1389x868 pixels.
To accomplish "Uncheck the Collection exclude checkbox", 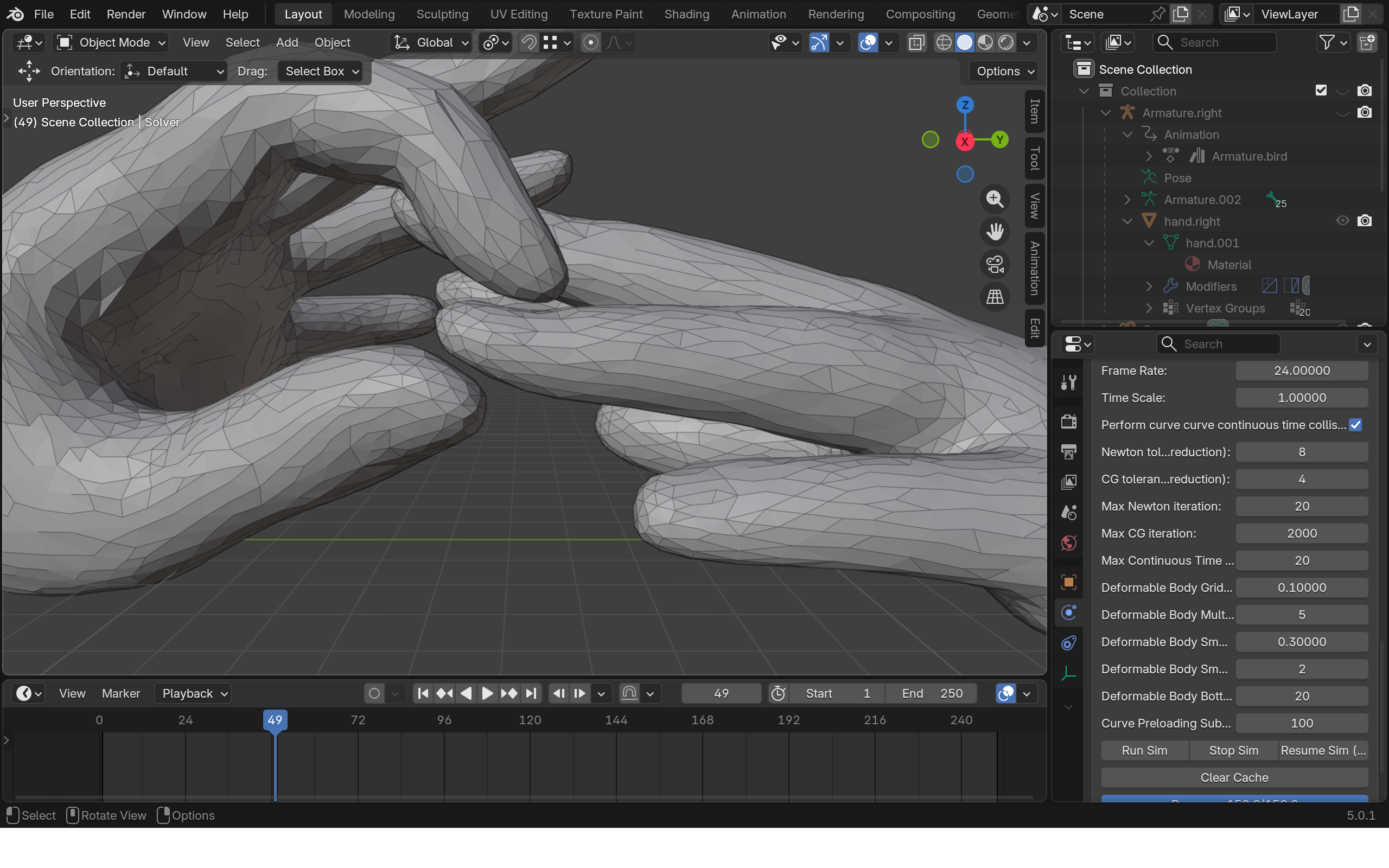I will [x=1321, y=91].
